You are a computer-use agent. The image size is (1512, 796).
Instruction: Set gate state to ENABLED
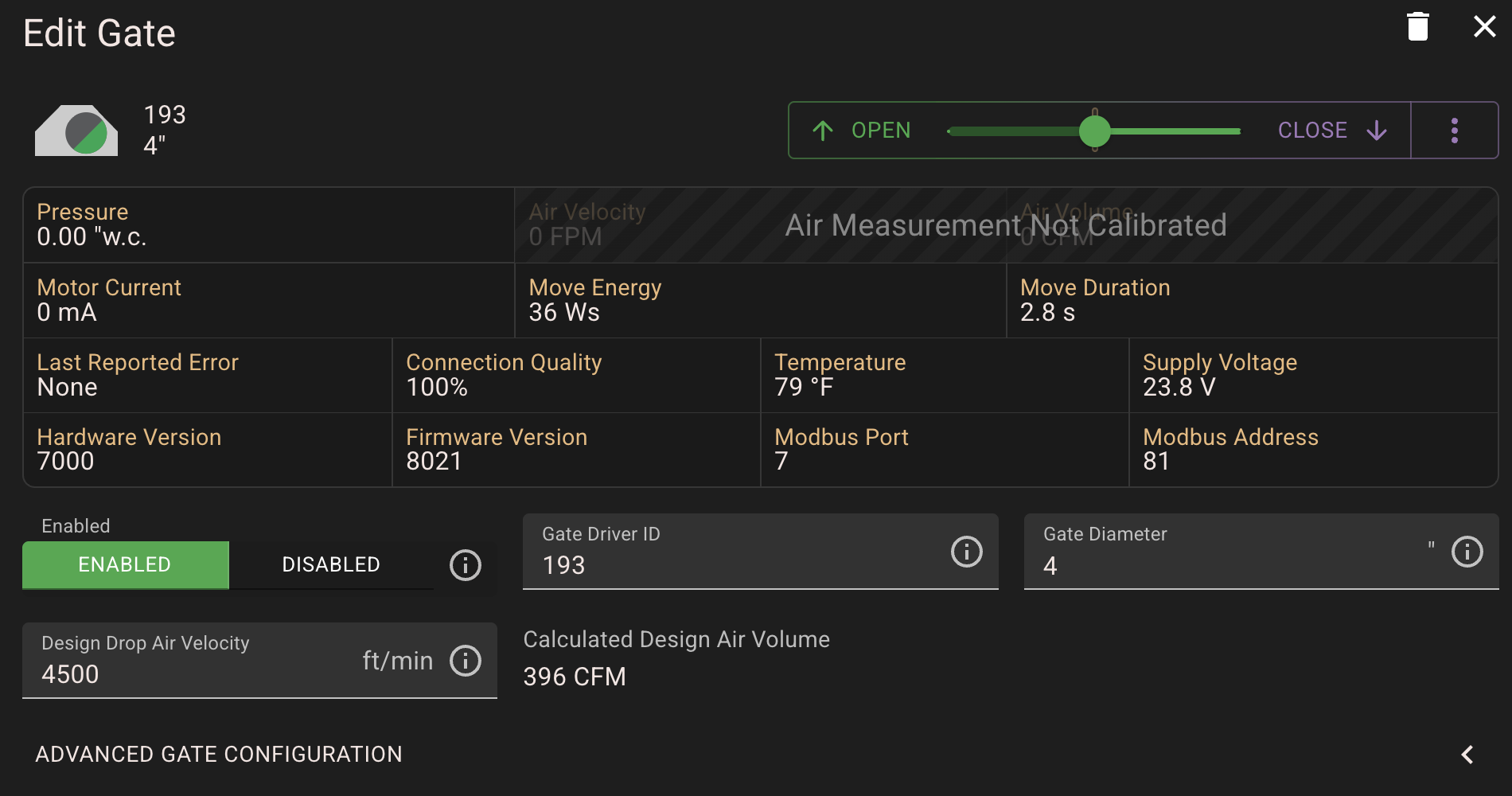[x=125, y=564]
